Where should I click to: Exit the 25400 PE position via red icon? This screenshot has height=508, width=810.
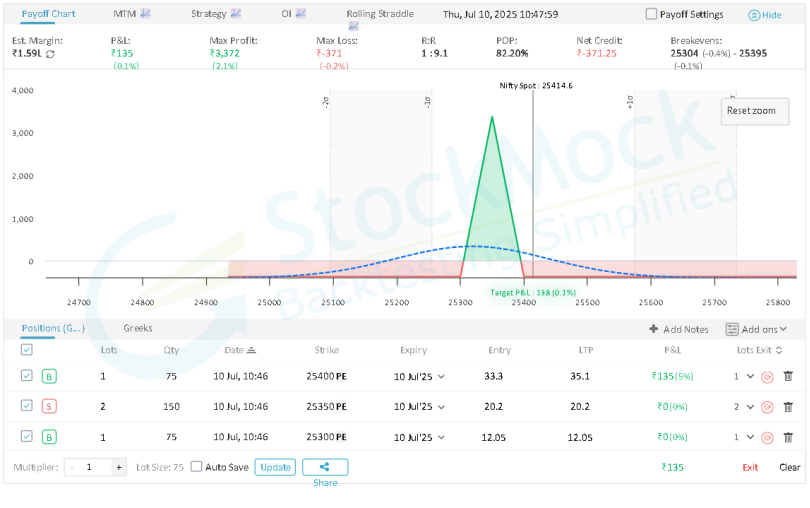[768, 377]
